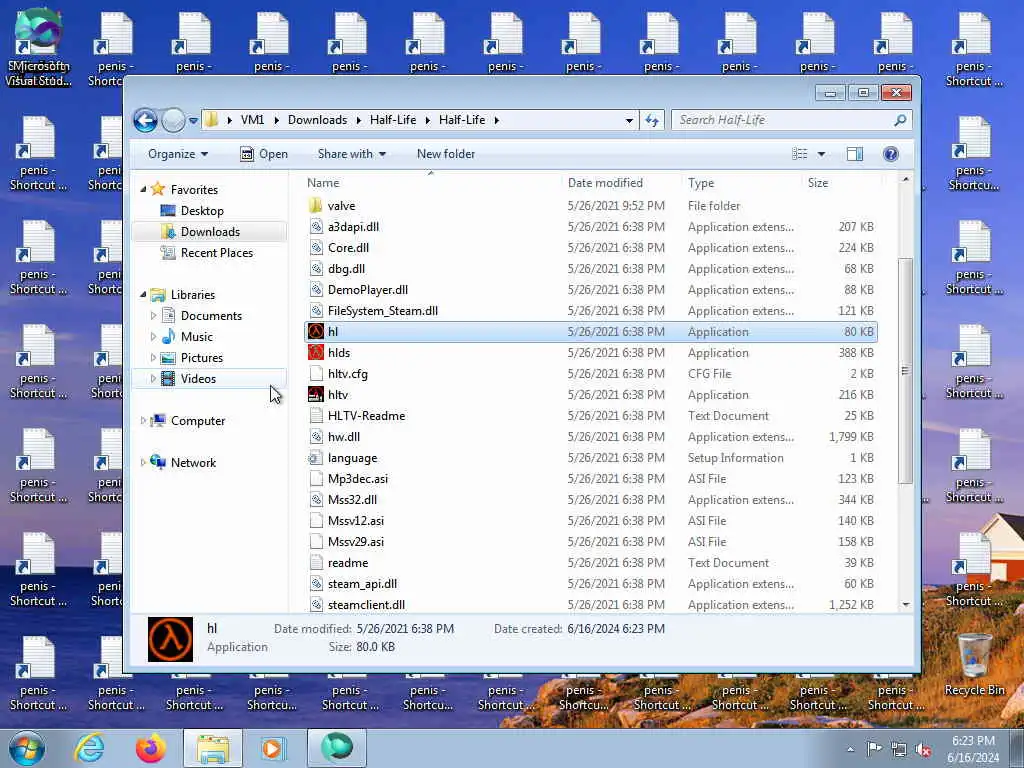Screen dimensions: 1024x768
Task: Sort by the Type column header
Action: click(741, 183)
